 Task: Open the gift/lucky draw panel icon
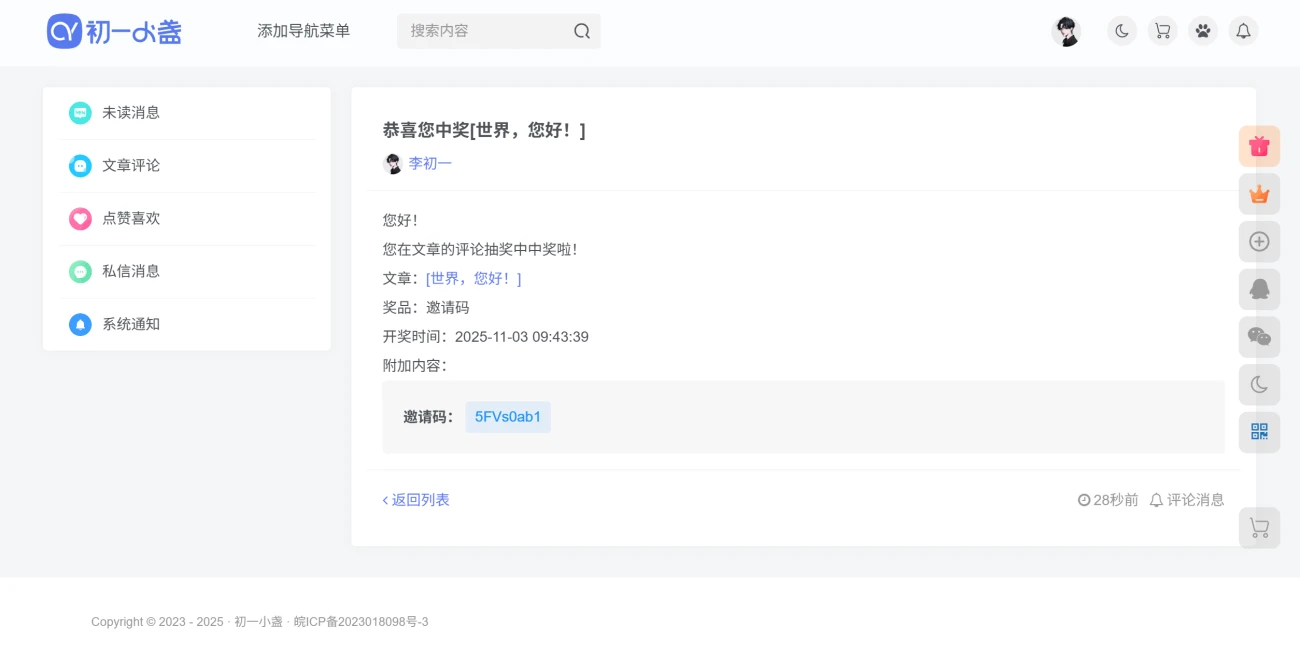click(1259, 146)
